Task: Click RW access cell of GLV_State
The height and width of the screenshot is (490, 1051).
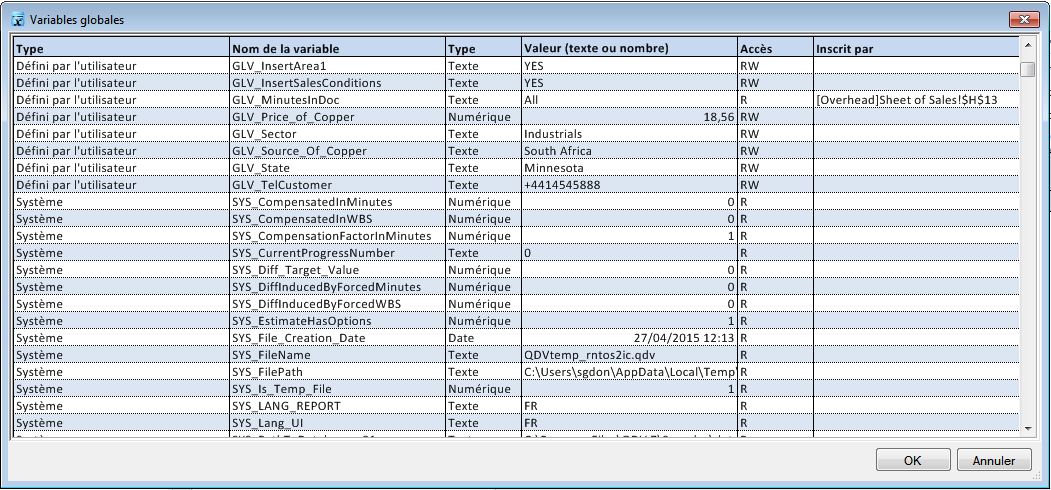Action: point(776,168)
